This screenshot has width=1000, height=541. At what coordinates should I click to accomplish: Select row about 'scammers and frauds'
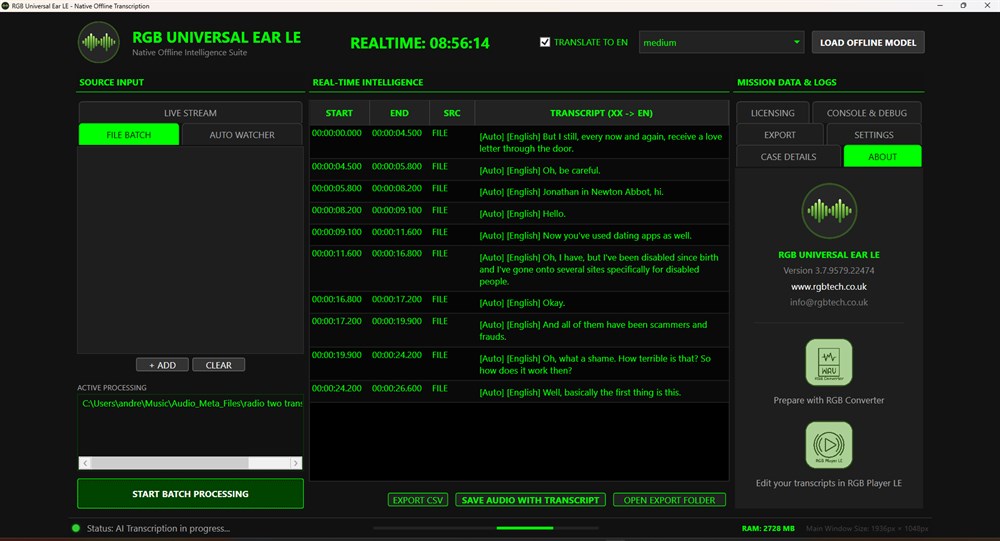519,330
